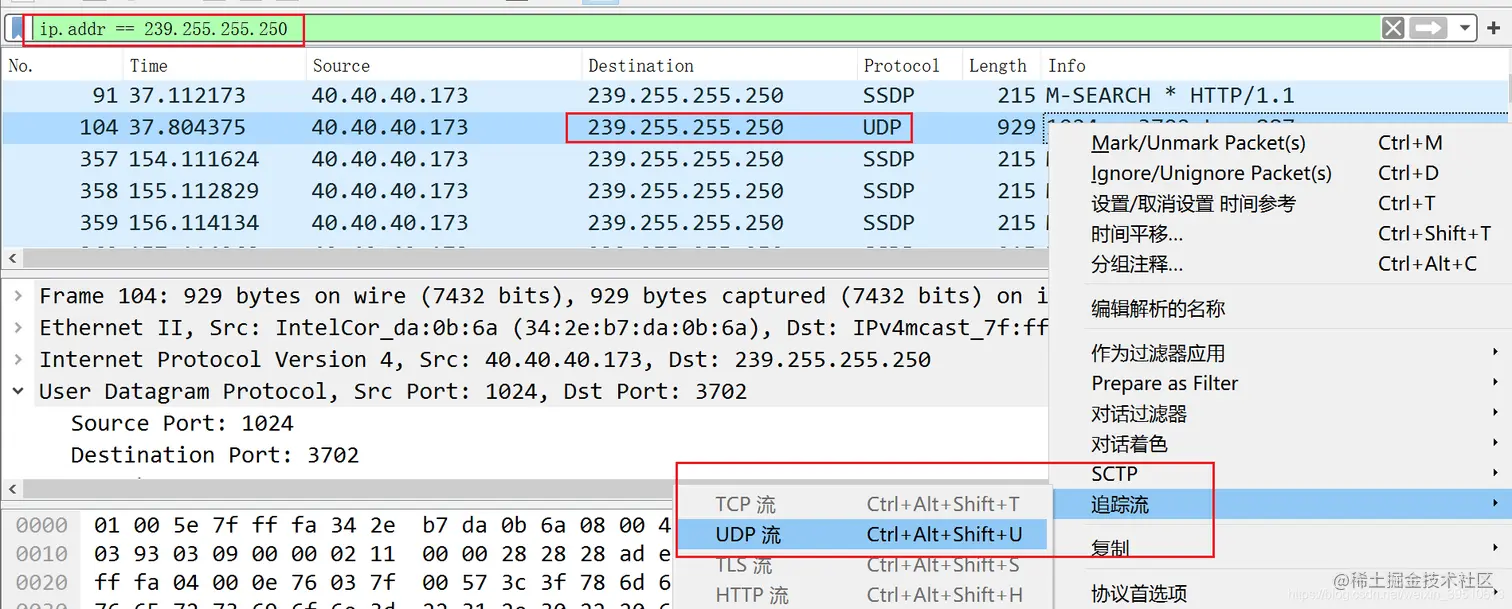Screen dimensions: 1512x609
Task: Choose 编辑解析的名称 menu item
Action: pyautogui.click(x=1280, y=309)
